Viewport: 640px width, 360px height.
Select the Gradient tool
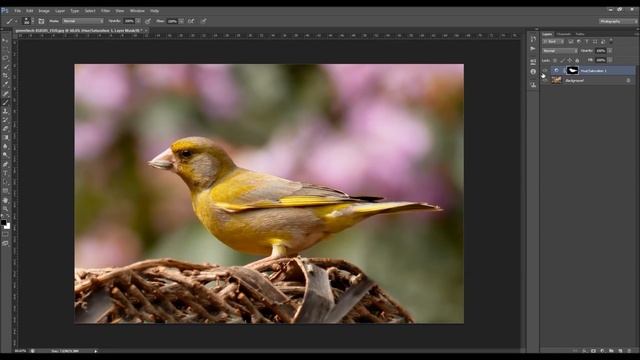(x=5, y=138)
